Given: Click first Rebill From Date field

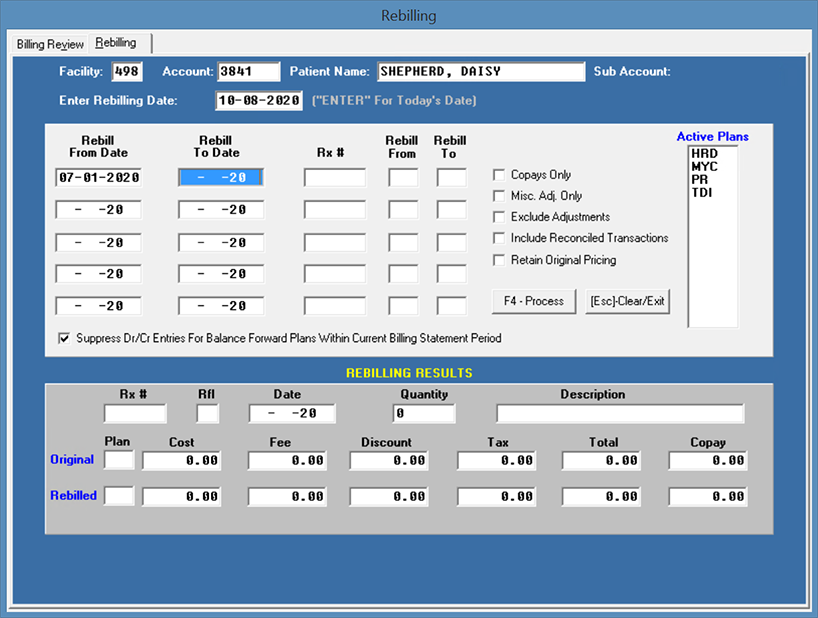Looking at the screenshot, I should [x=98, y=178].
